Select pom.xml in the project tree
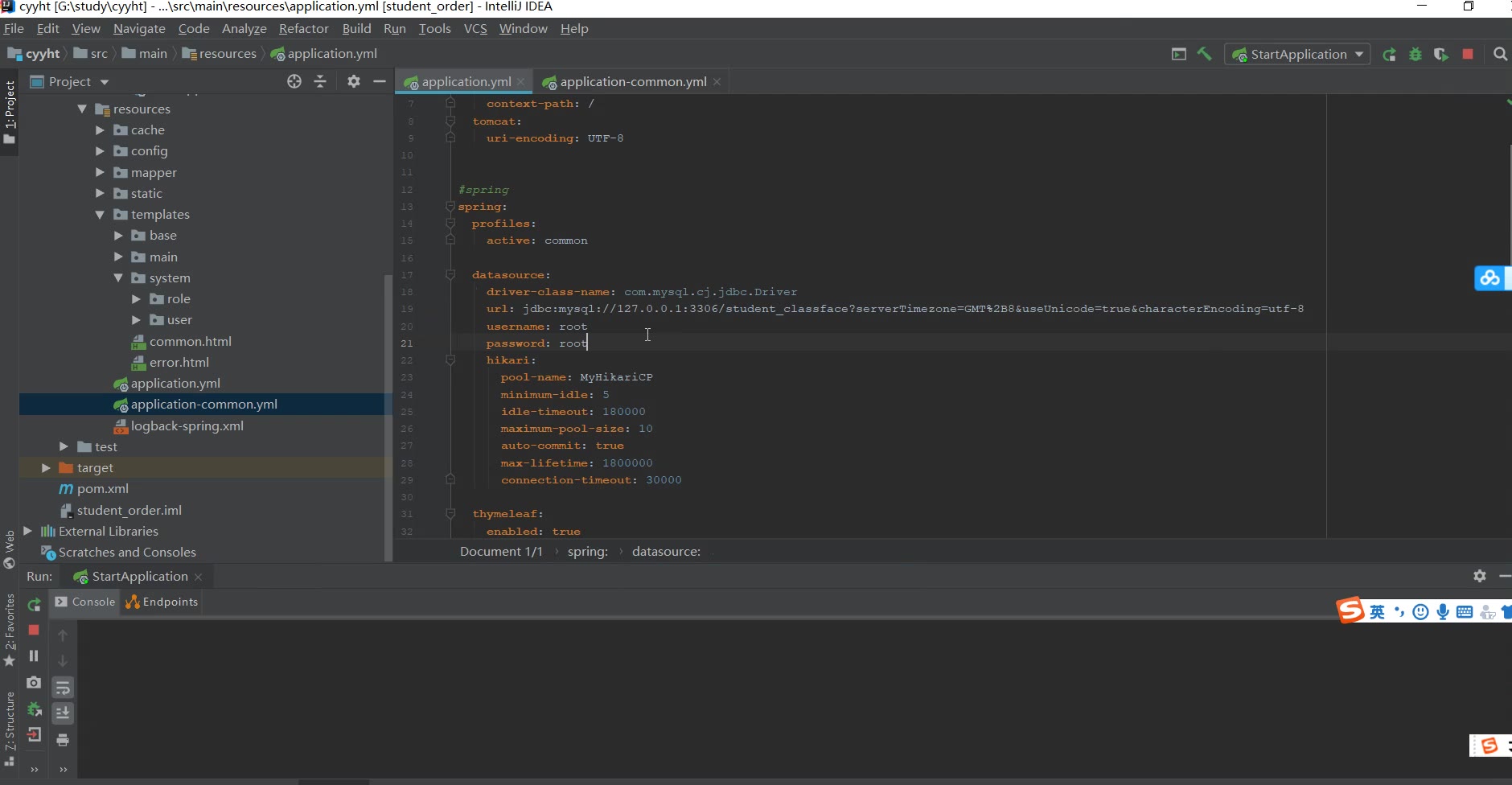The height and width of the screenshot is (785, 1512). click(102, 489)
